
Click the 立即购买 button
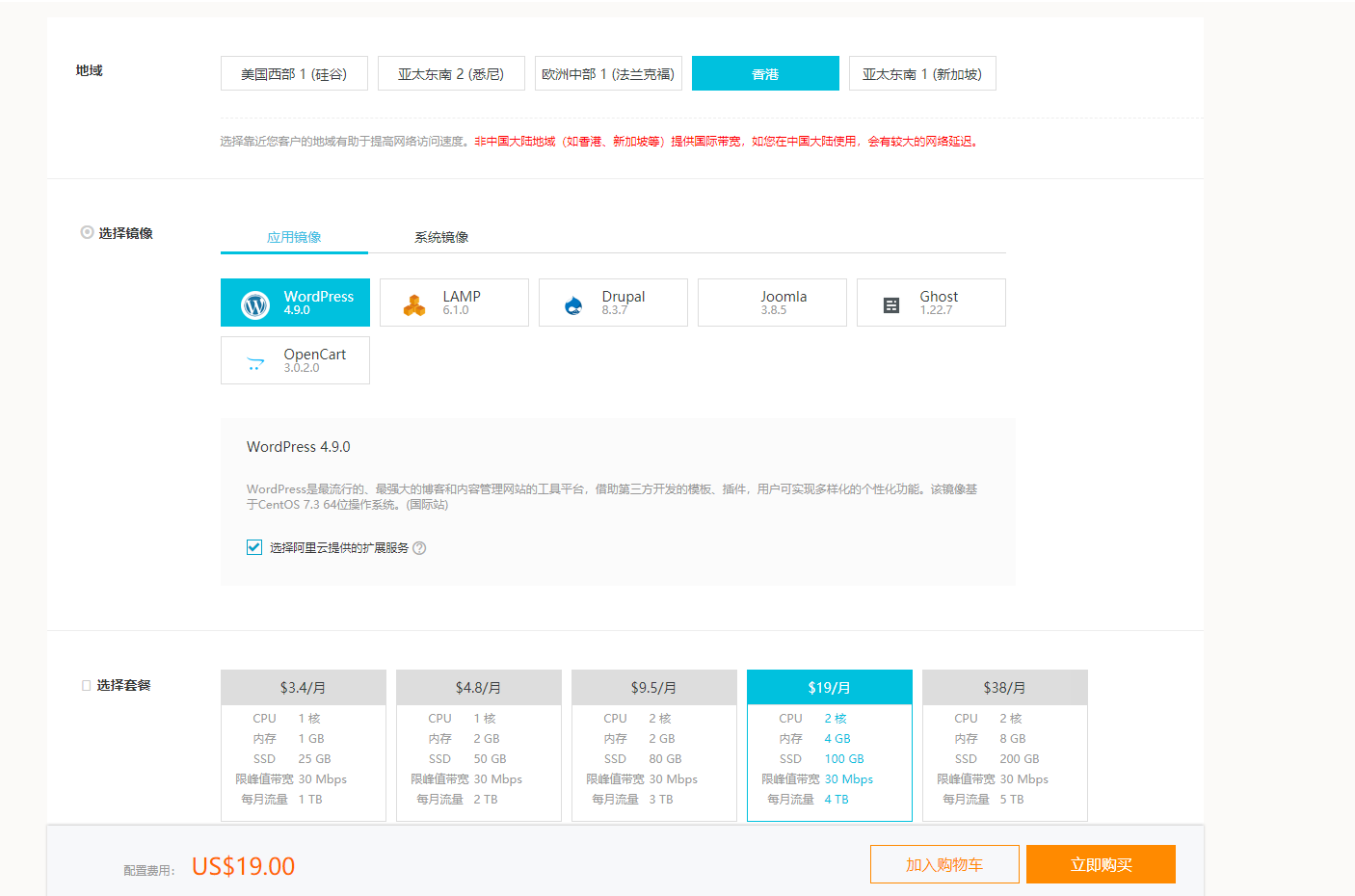[1101, 864]
